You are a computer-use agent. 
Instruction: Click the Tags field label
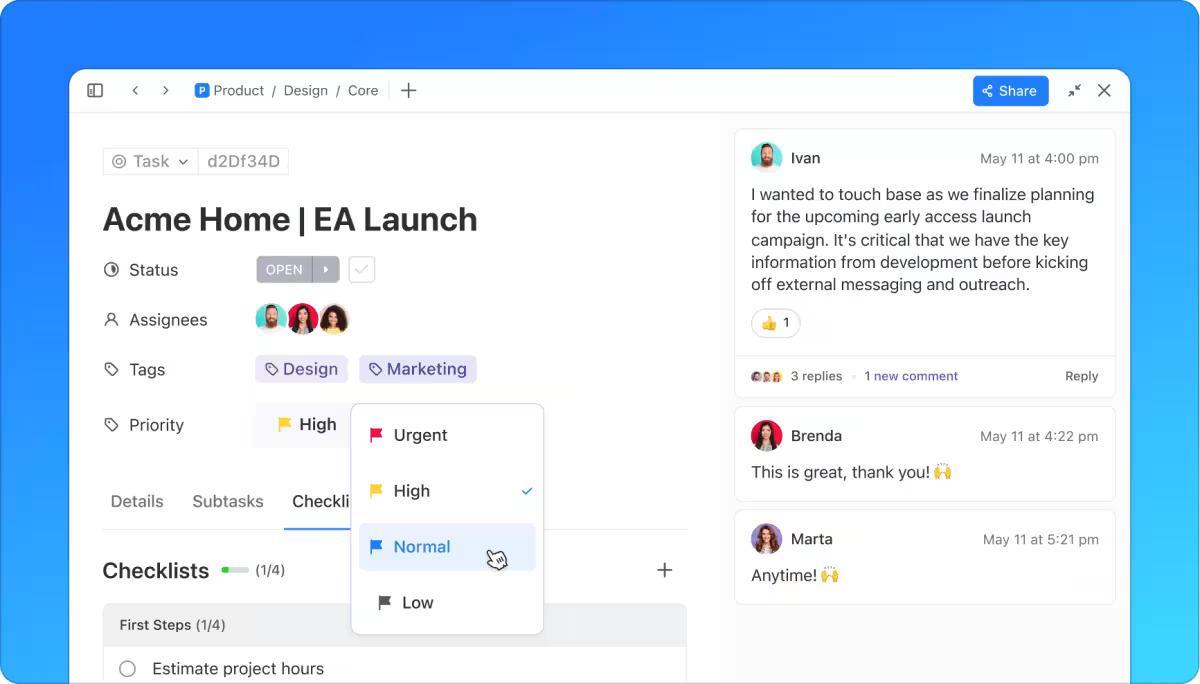[x=147, y=370]
